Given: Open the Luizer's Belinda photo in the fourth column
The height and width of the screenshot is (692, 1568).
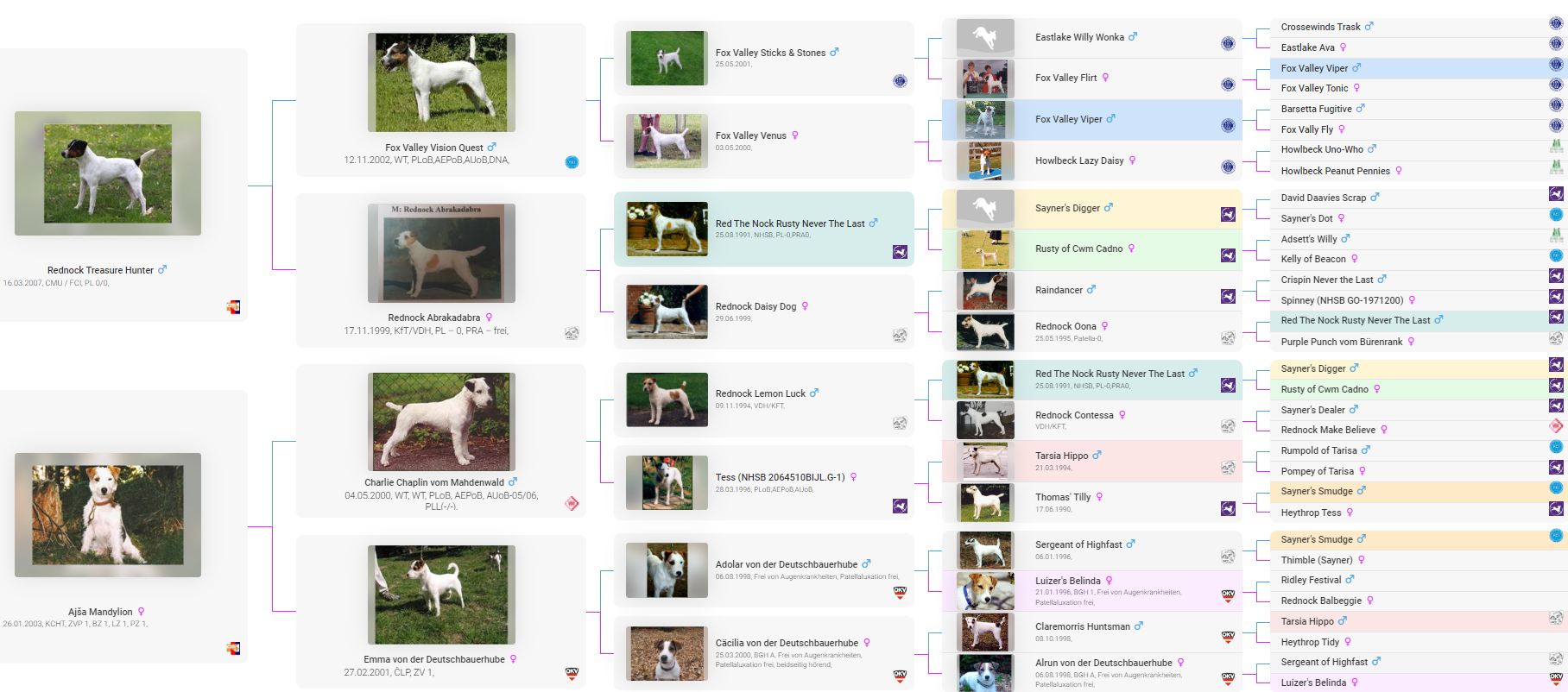Looking at the screenshot, I should click(985, 591).
